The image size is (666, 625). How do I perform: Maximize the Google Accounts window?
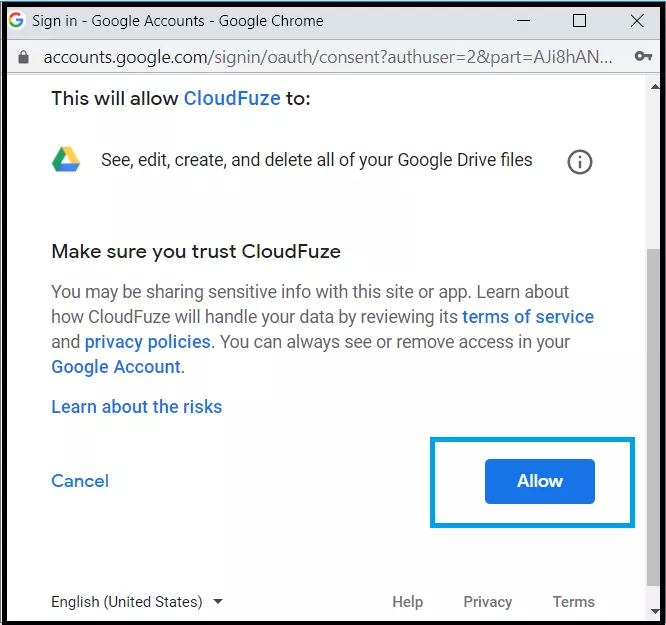point(579,20)
